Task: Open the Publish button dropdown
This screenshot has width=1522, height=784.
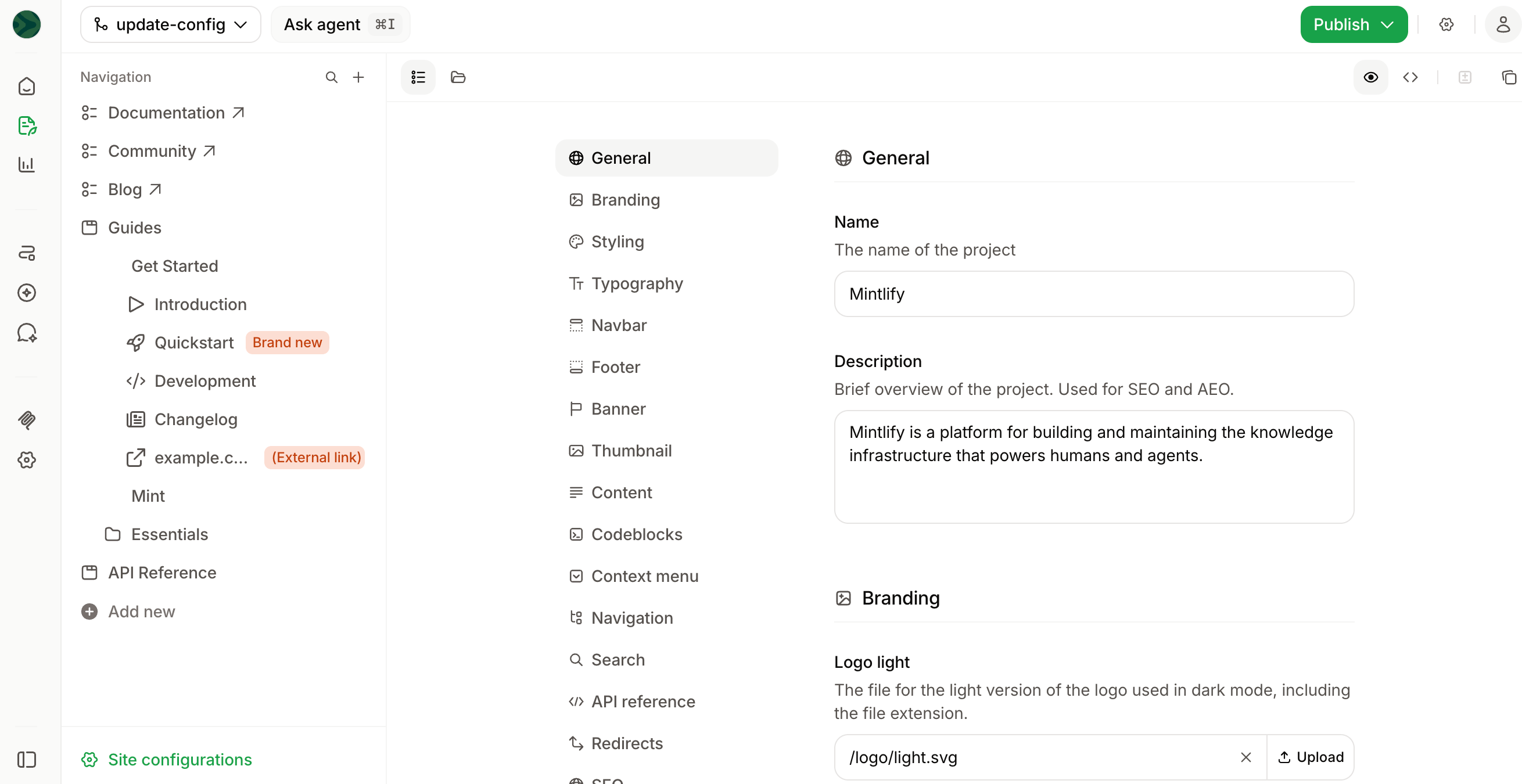Action: click(x=1354, y=24)
